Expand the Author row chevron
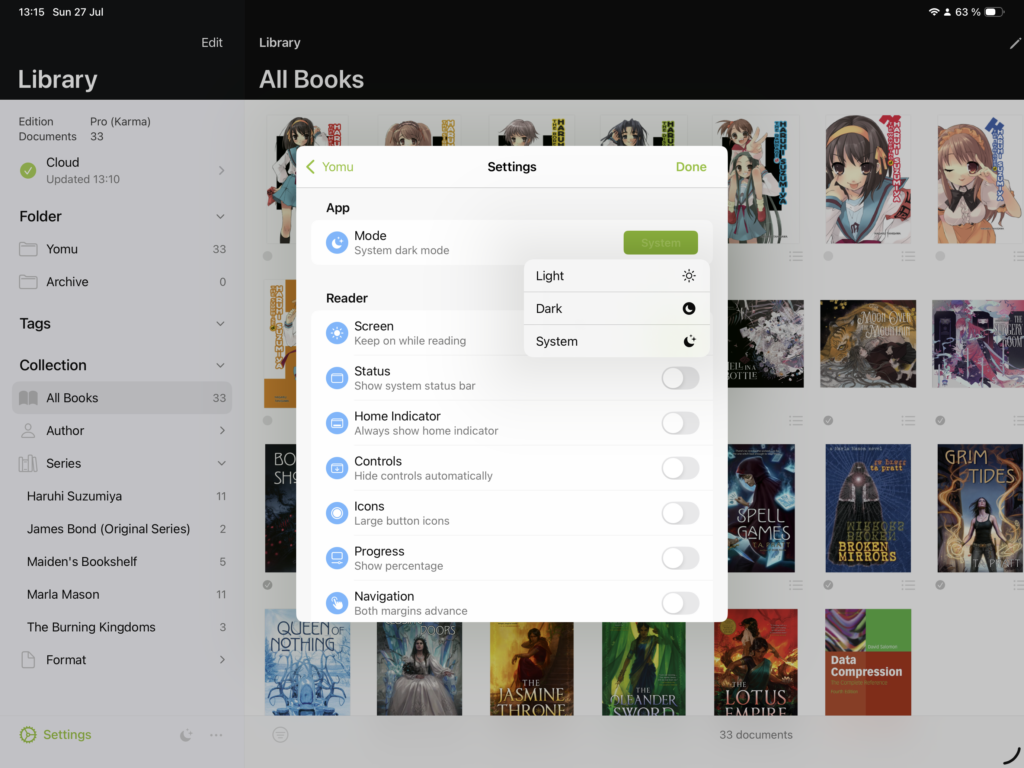 [222, 430]
